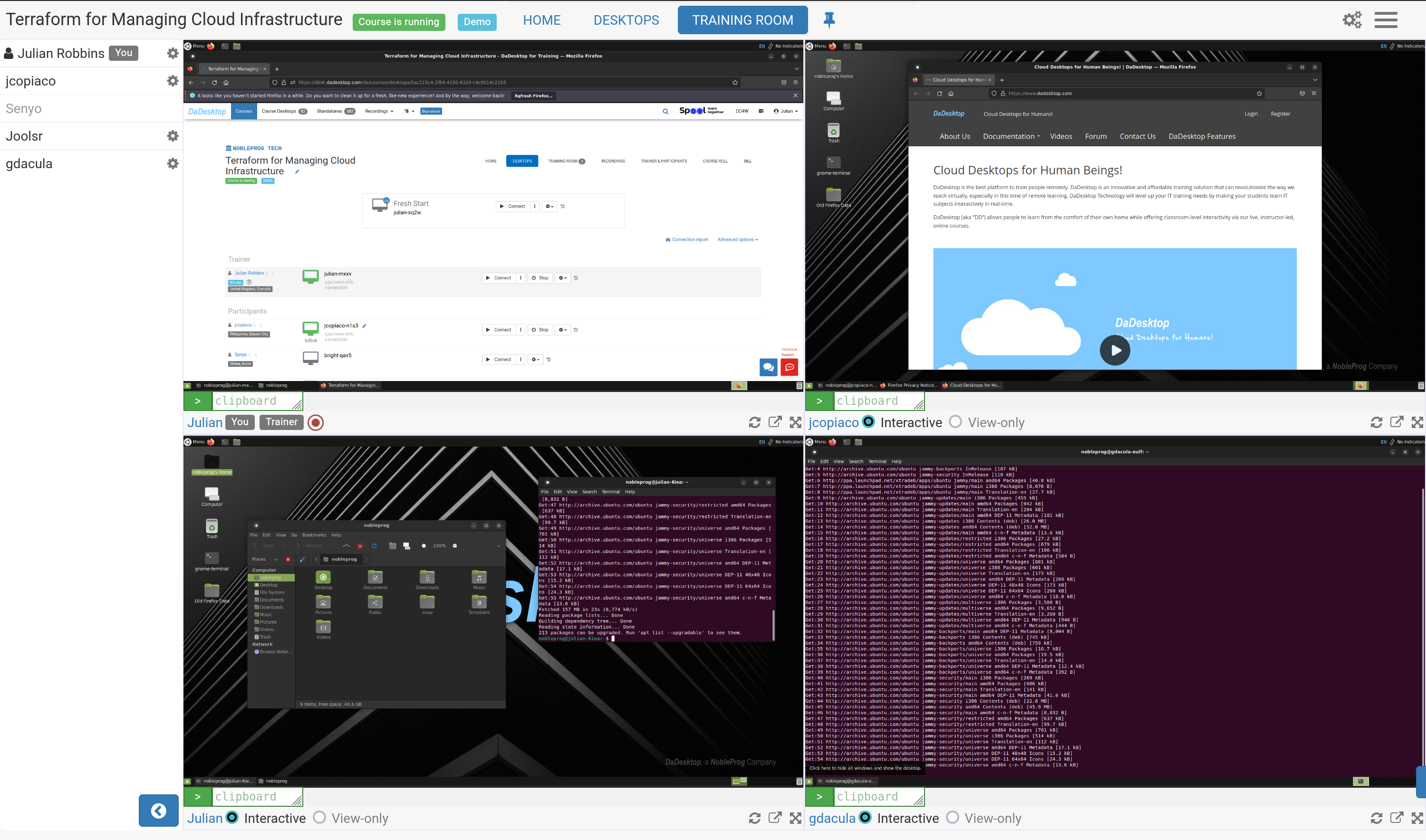Click the gdacula panel name link
Viewport: 1426px width, 840px height.
(832, 819)
